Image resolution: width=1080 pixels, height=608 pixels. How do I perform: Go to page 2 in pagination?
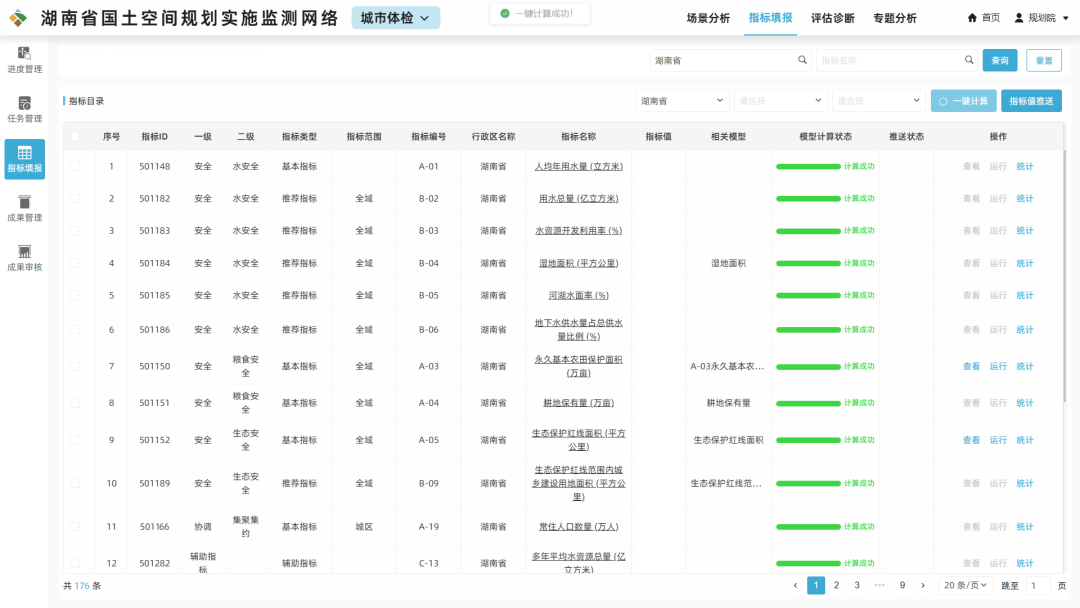836,585
